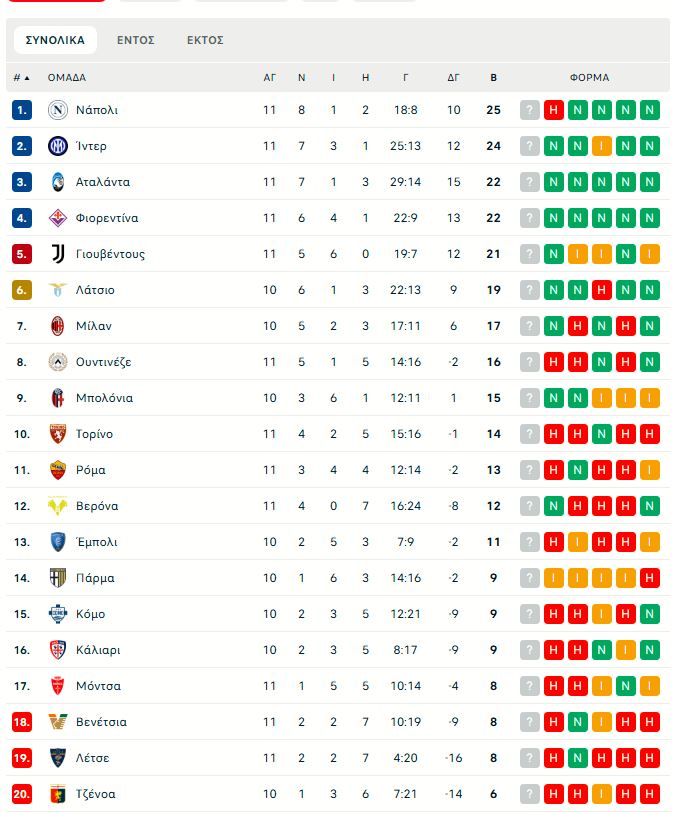Sort table by the # rank column

21,77
